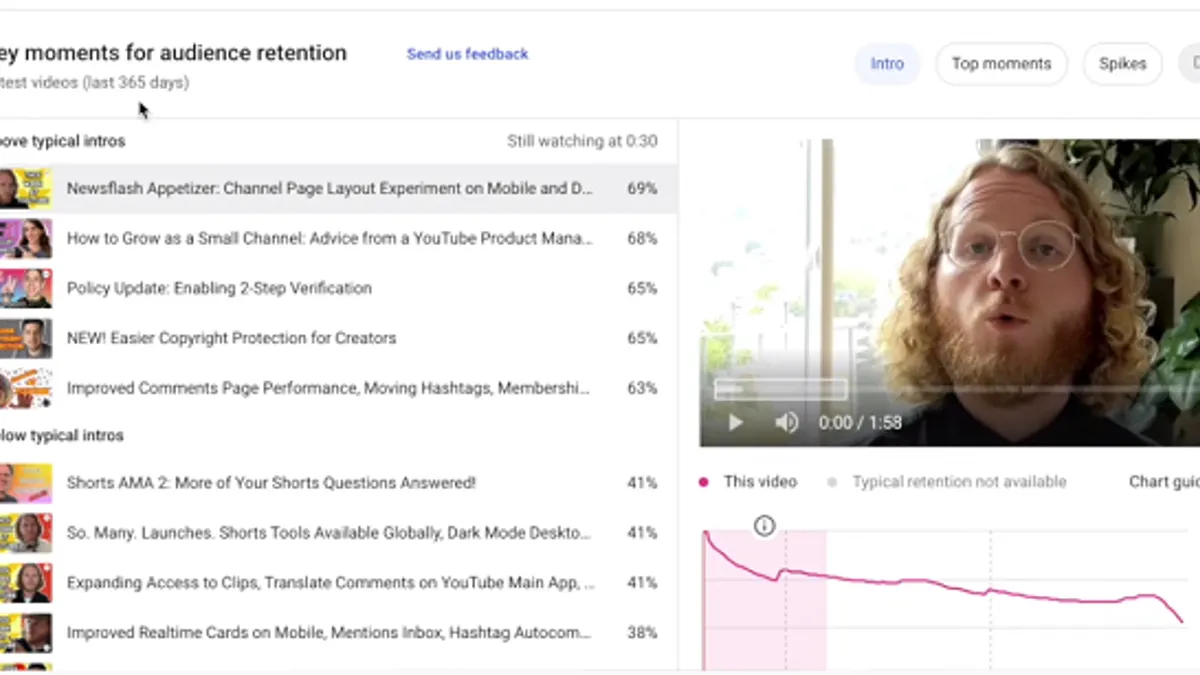Click the Still watching at 0:30 header
Viewport: 1200px width, 675px height.
[x=582, y=141]
